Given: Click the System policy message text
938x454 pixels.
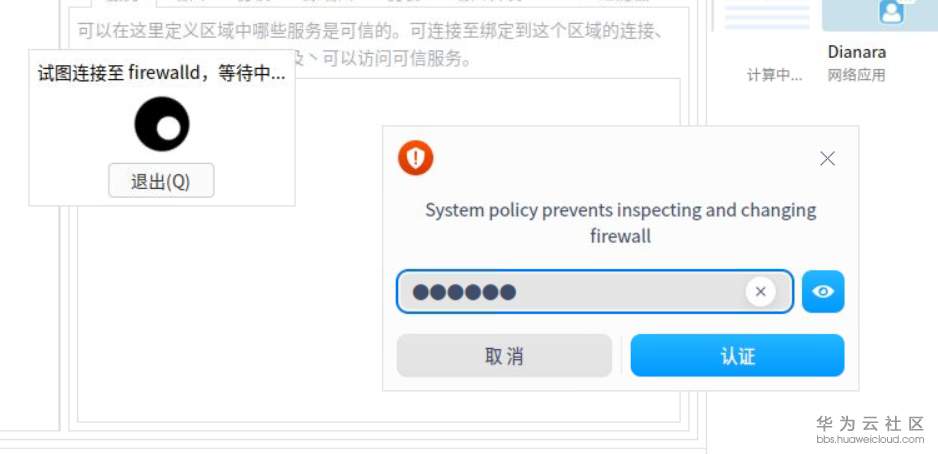Looking at the screenshot, I should (620, 223).
